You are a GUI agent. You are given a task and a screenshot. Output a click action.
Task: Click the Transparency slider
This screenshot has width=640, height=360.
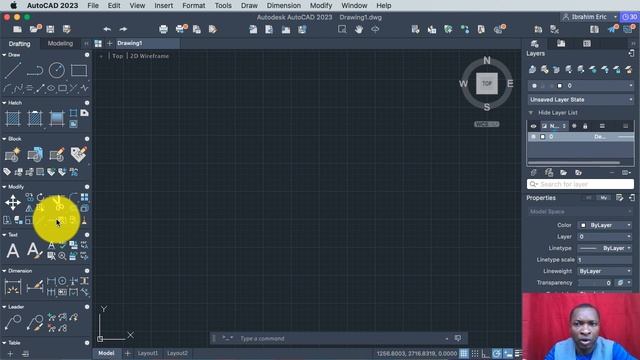595,283
